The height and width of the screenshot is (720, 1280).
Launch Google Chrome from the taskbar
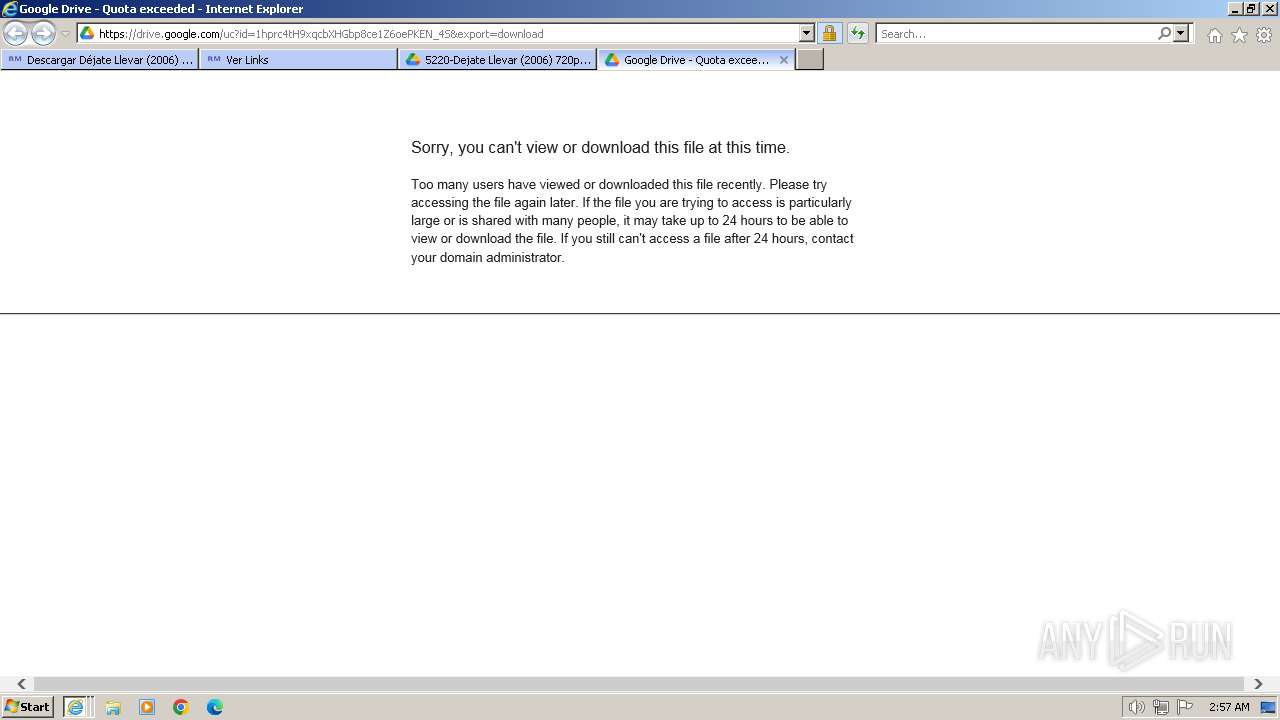(x=181, y=707)
